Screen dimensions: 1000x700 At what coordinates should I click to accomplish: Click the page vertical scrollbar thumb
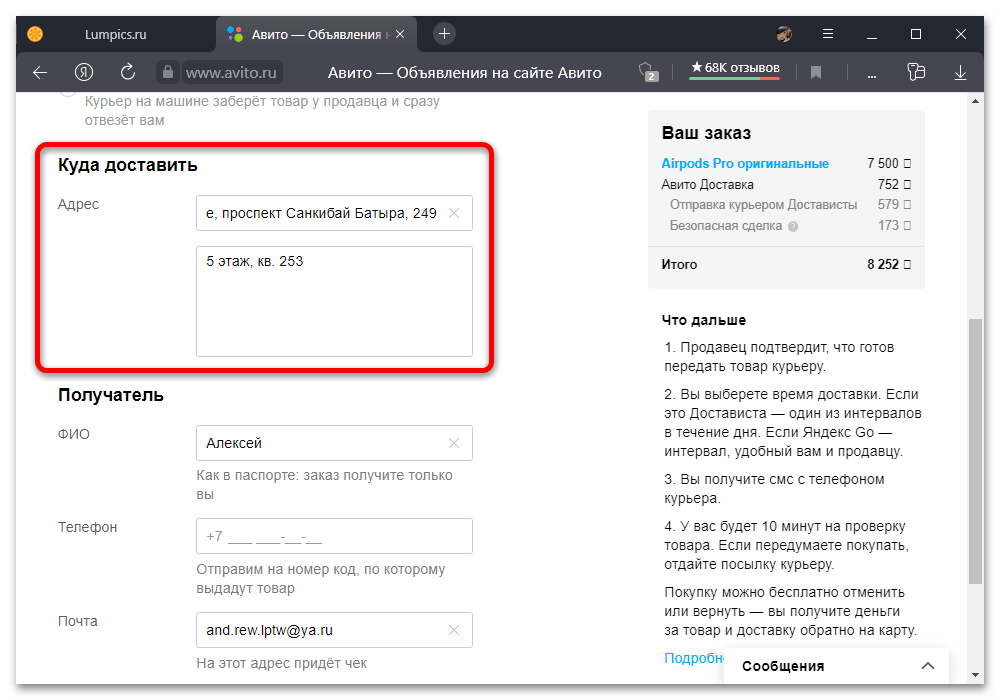pos(975,451)
